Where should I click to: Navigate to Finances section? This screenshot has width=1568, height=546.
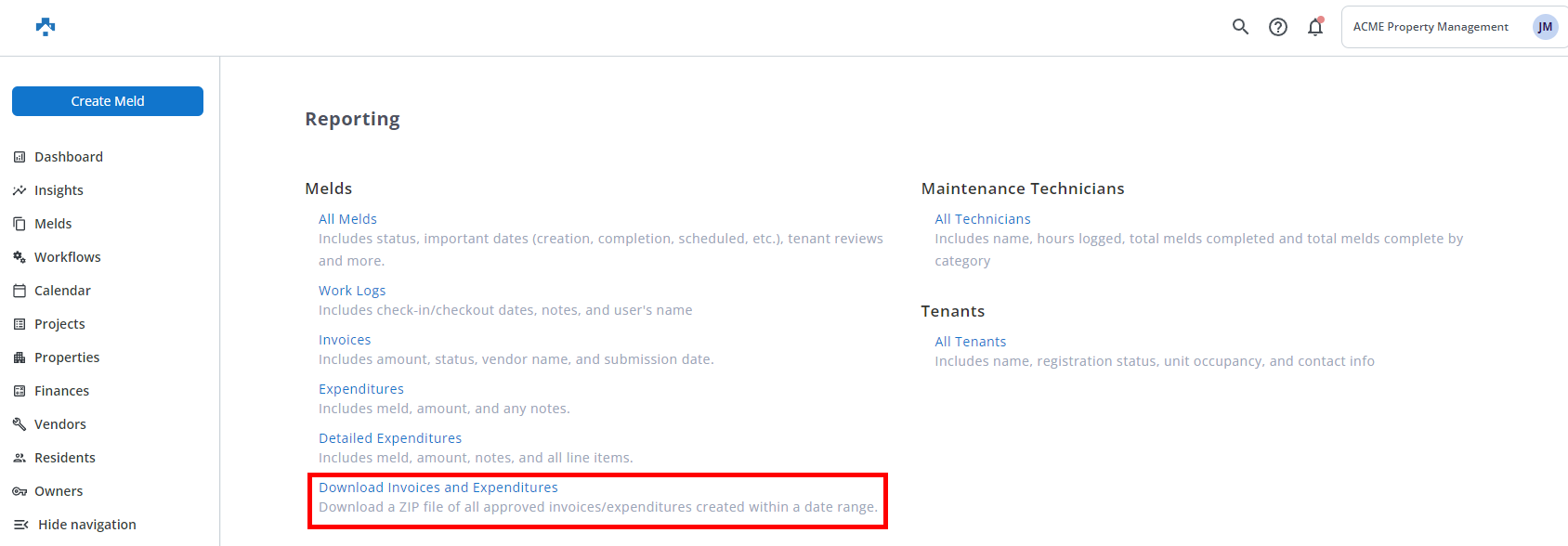(x=61, y=391)
